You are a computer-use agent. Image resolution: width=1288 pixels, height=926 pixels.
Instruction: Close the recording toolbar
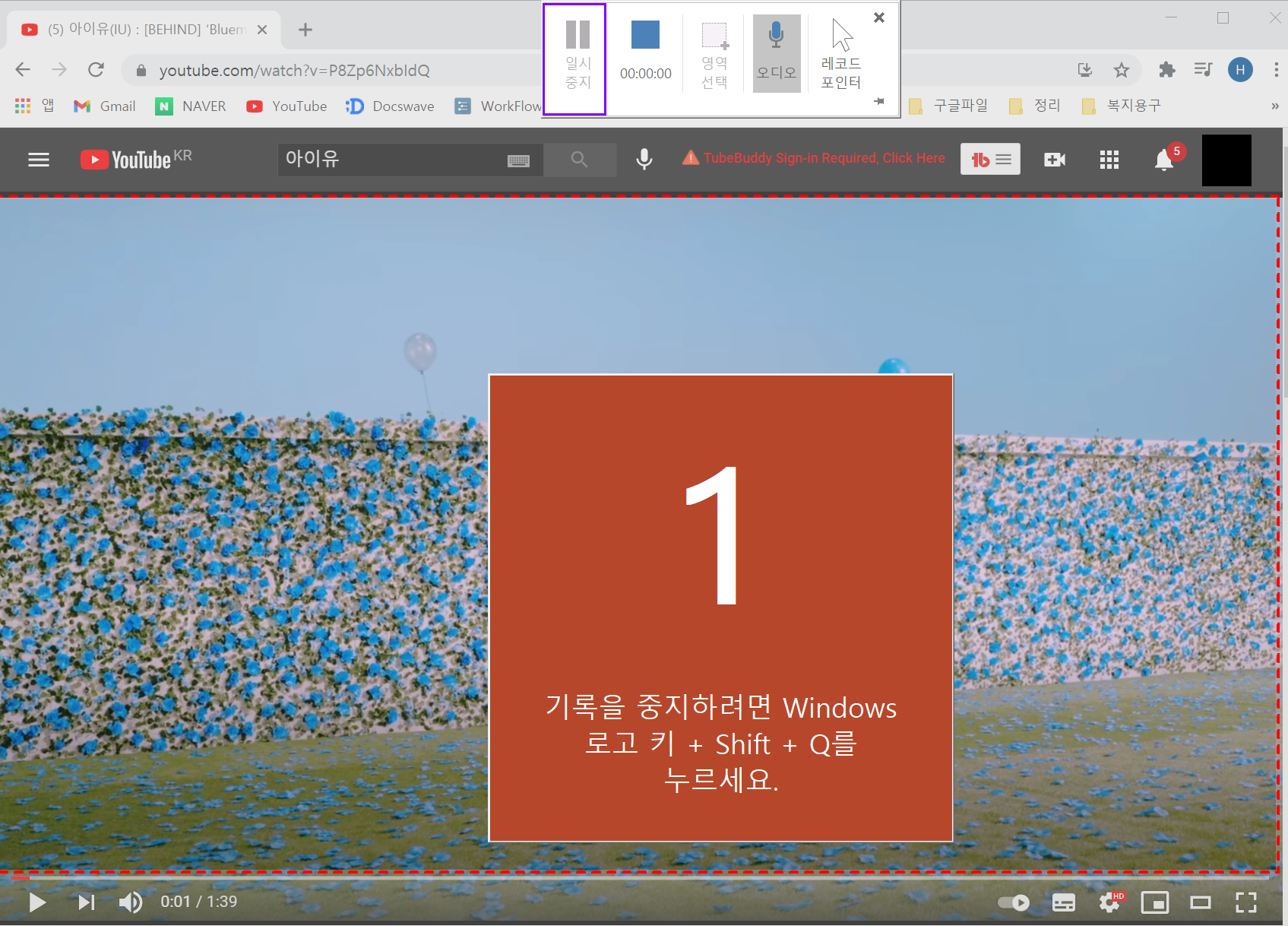coord(879,17)
